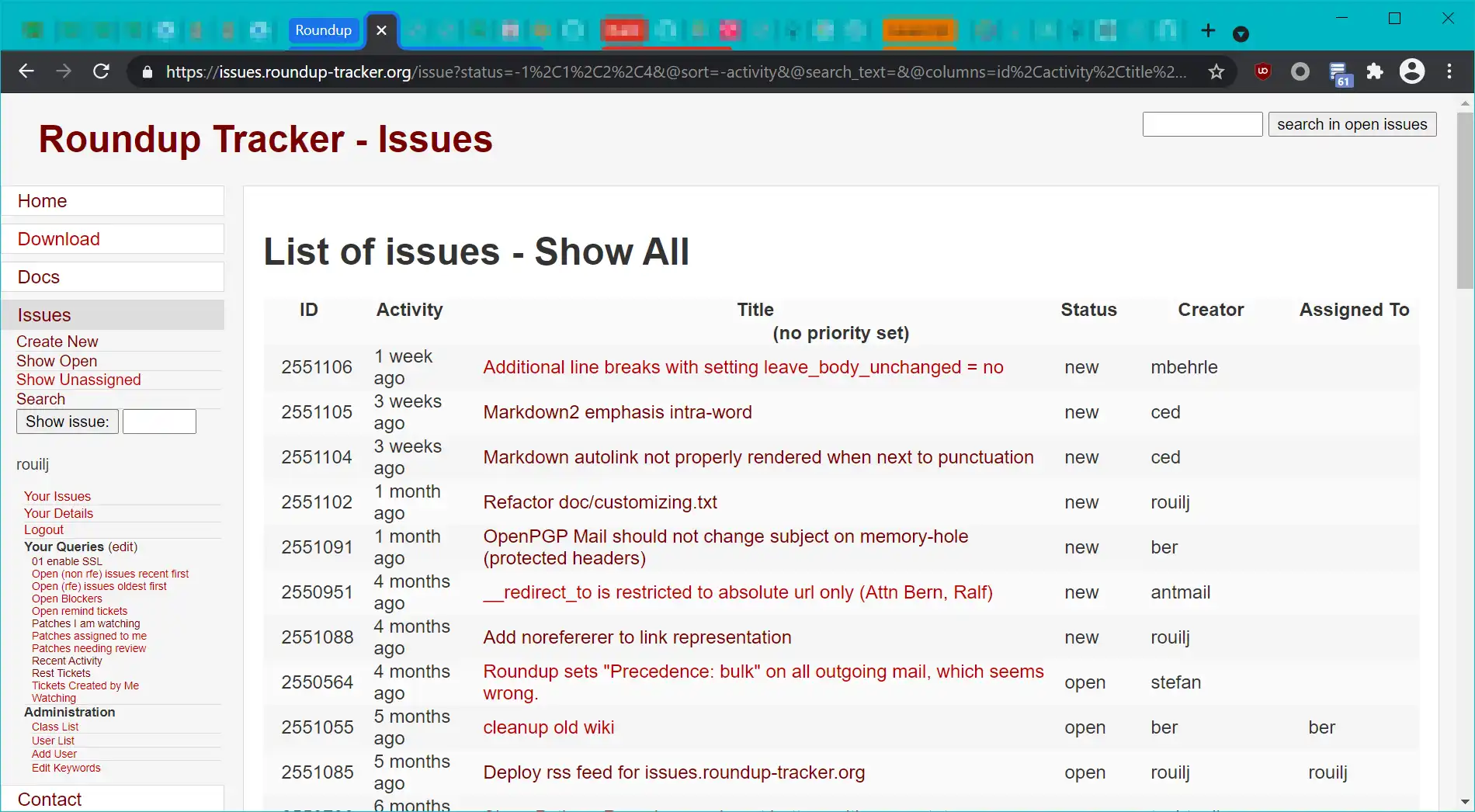The width and height of the screenshot is (1475, 812).
Task: Open the Home menu item
Action: (113, 201)
